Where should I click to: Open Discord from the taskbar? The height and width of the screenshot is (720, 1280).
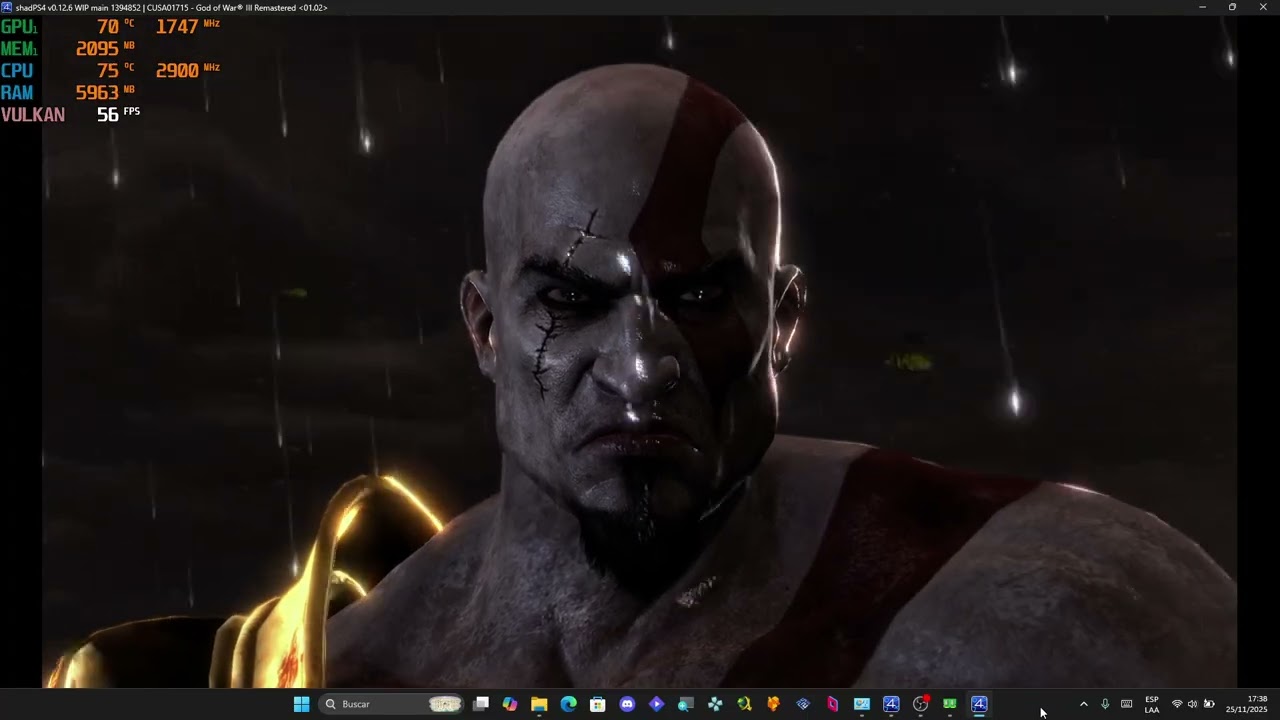627,704
